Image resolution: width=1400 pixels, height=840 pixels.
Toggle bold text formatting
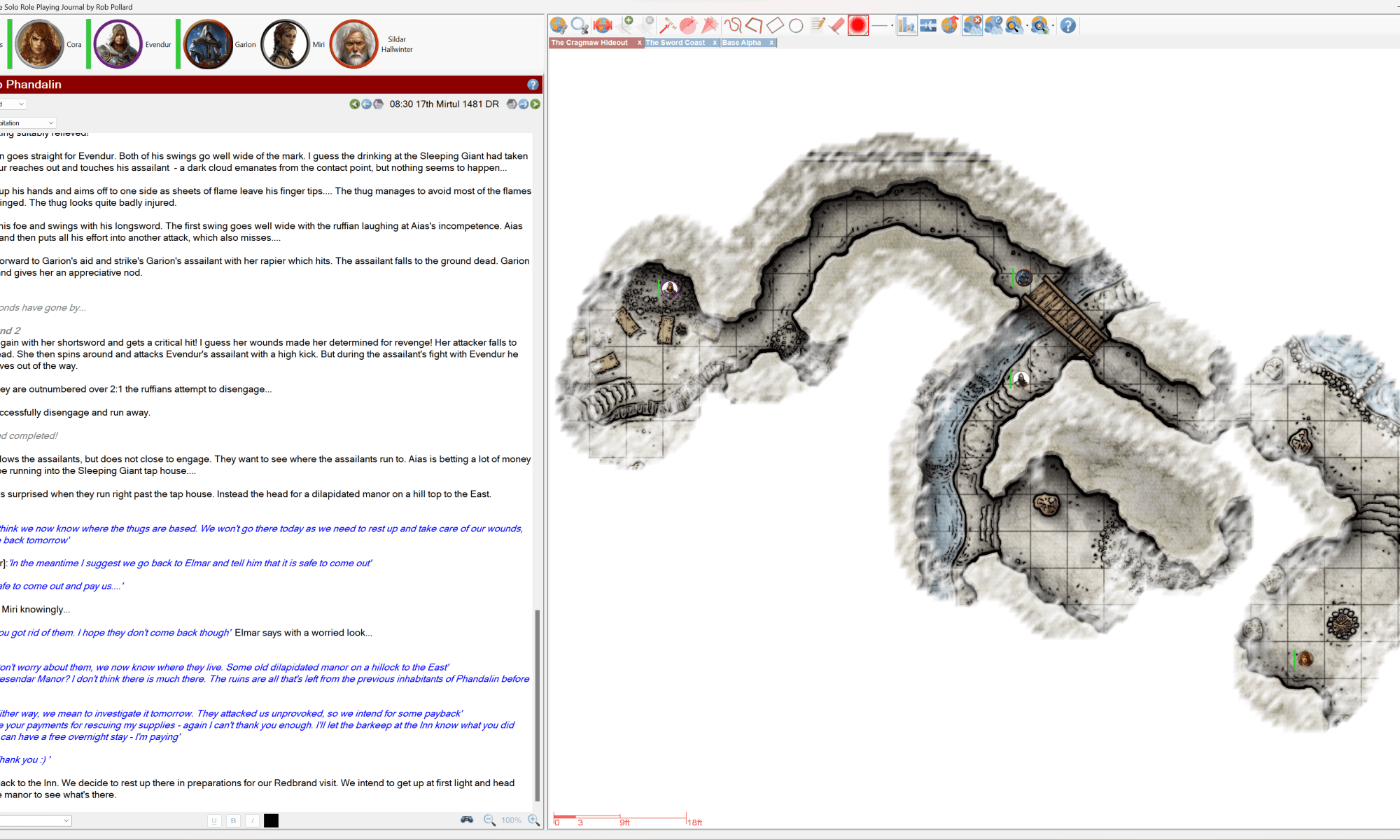point(233,820)
